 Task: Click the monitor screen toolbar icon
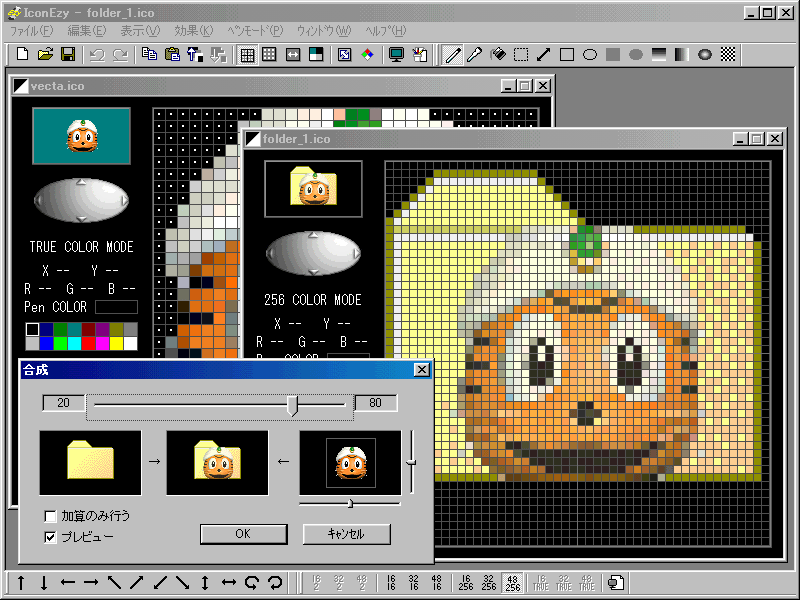pyautogui.click(x=396, y=55)
